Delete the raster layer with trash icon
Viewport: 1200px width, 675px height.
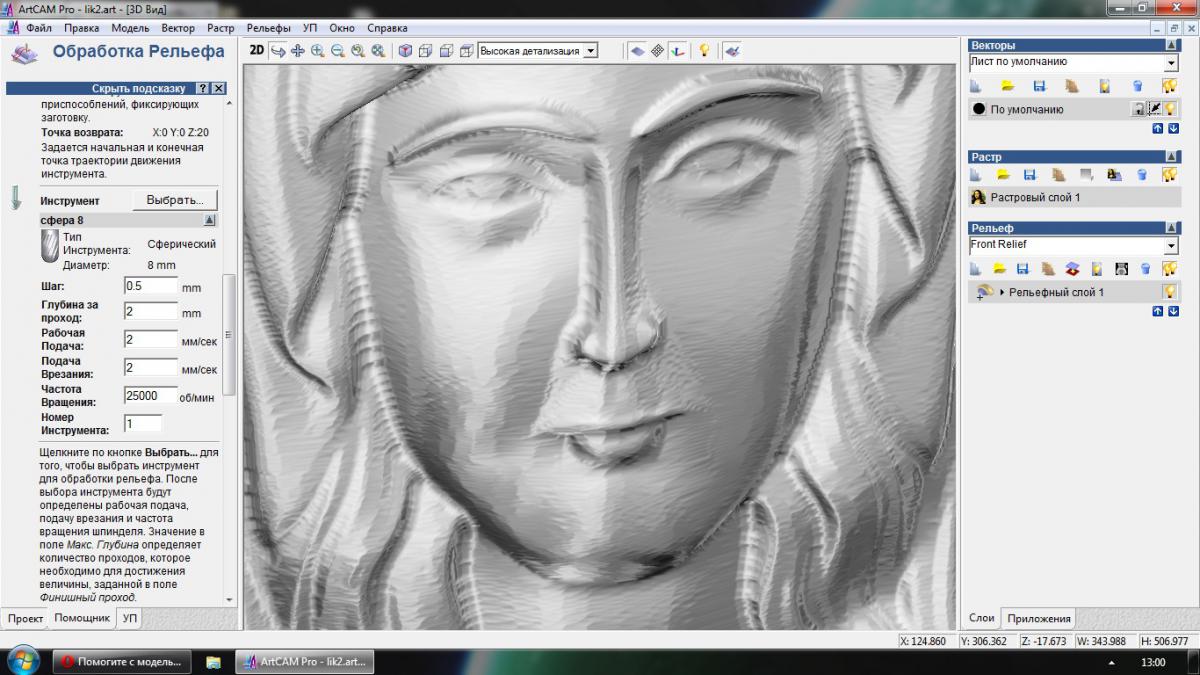1142,174
